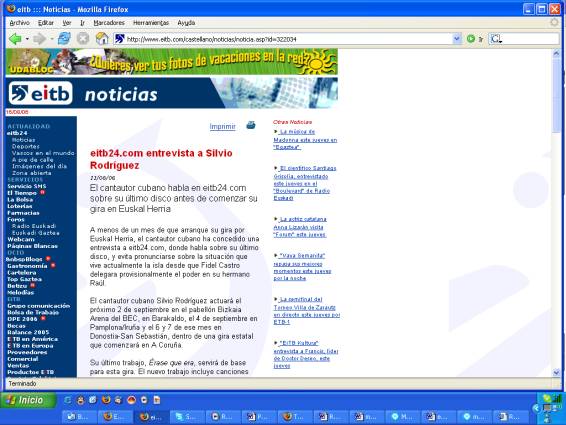Click the Udablog vacation photos banner
This screenshot has width=566, height=425.
(172, 62)
